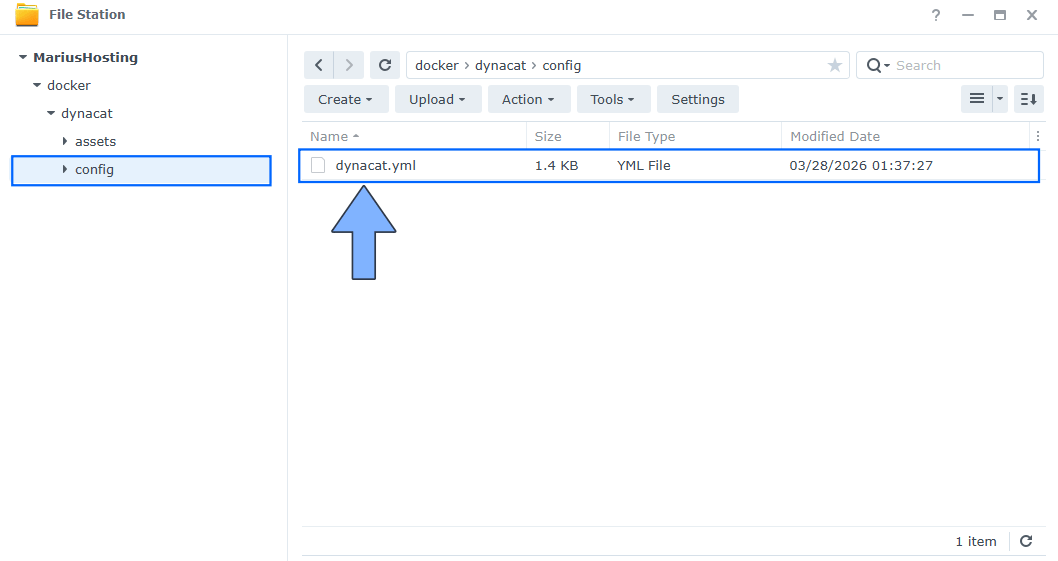Image resolution: width=1058 pixels, height=561 pixels.
Task: Click the YML File type cell
Action: pos(644,165)
